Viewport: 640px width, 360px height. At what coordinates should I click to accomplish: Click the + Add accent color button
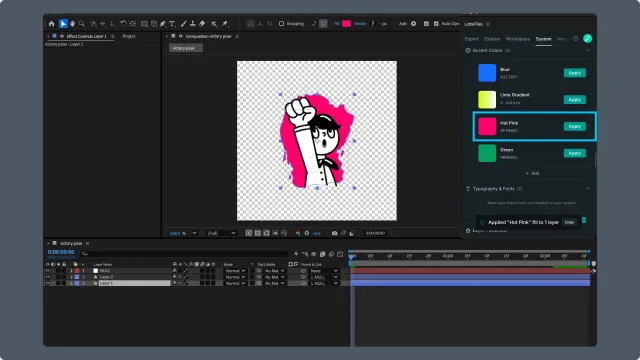pyautogui.click(x=532, y=173)
